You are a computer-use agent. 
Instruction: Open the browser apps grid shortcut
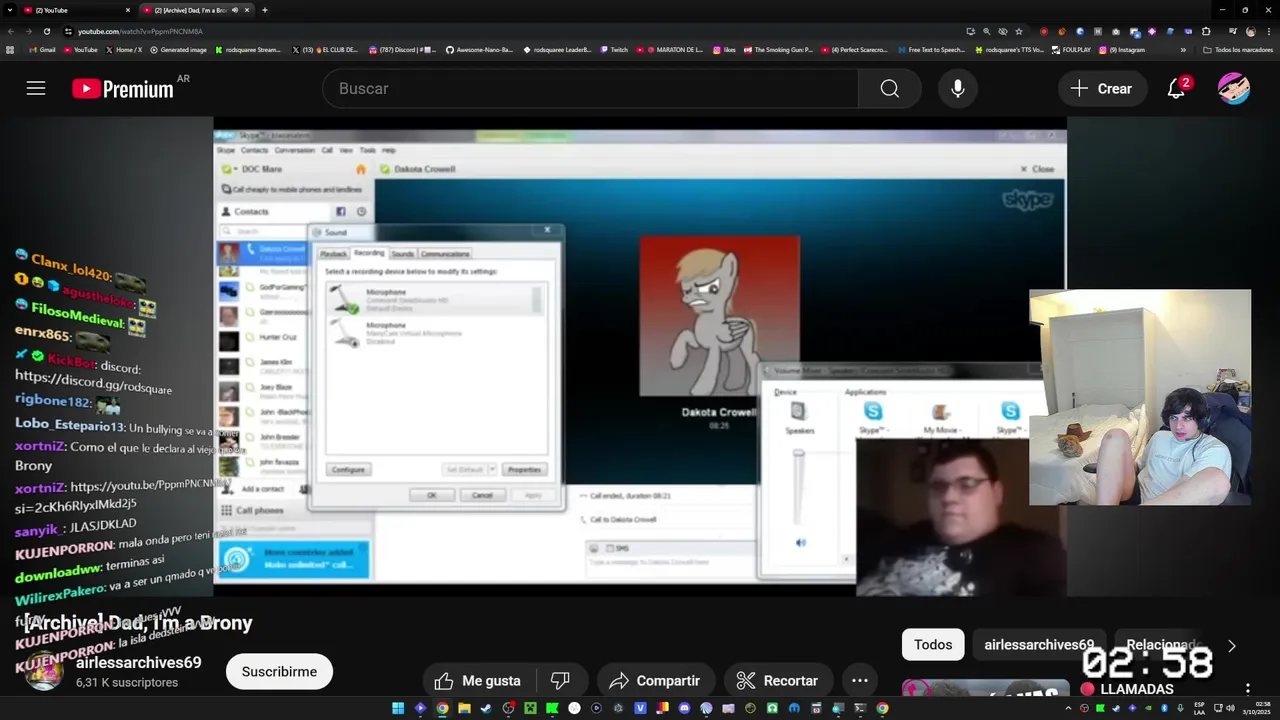(11, 49)
